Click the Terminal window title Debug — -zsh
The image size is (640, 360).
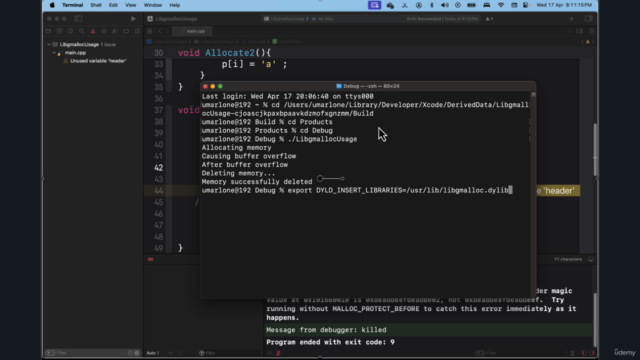[x=371, y=86]
